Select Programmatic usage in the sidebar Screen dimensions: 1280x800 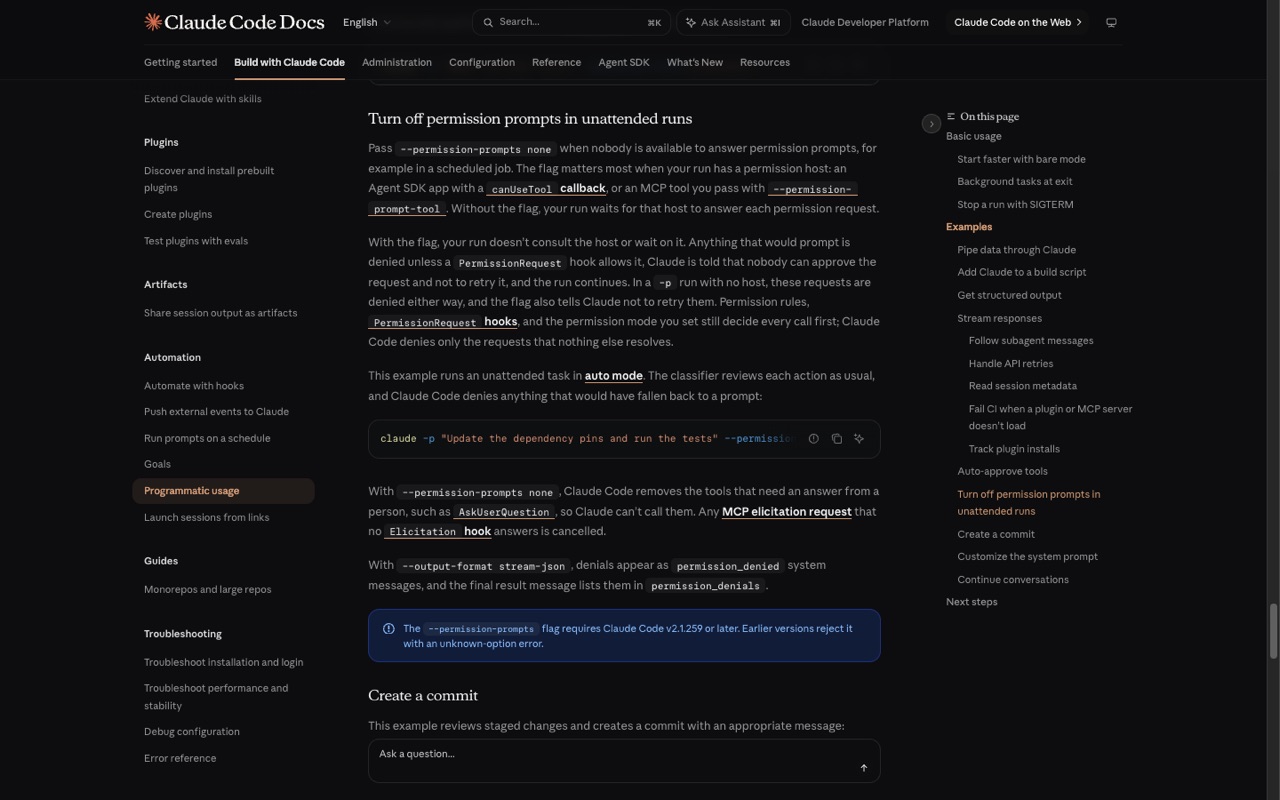[x=223, y=491]
